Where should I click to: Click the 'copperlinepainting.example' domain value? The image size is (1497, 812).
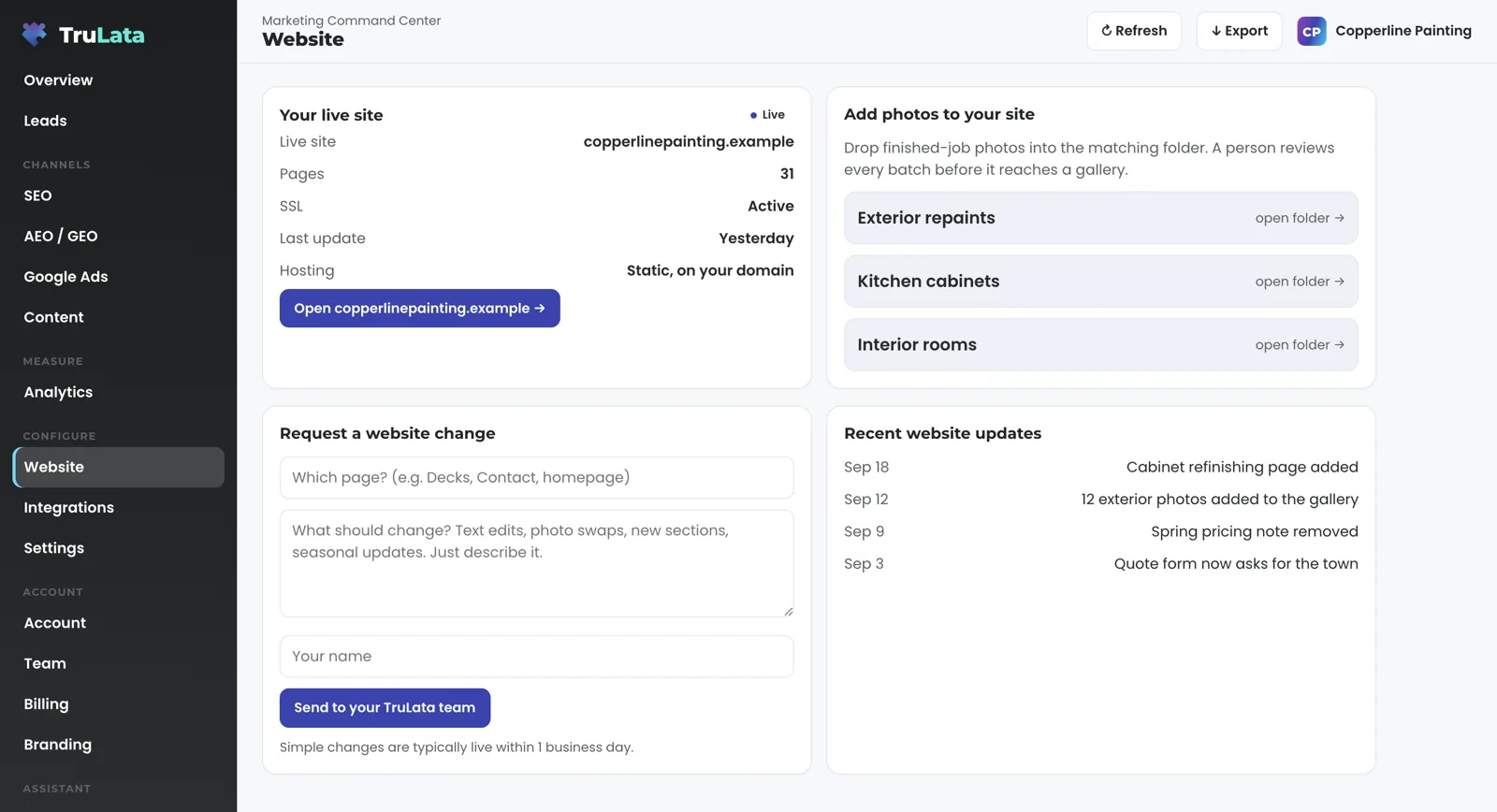tap(689, 141)
